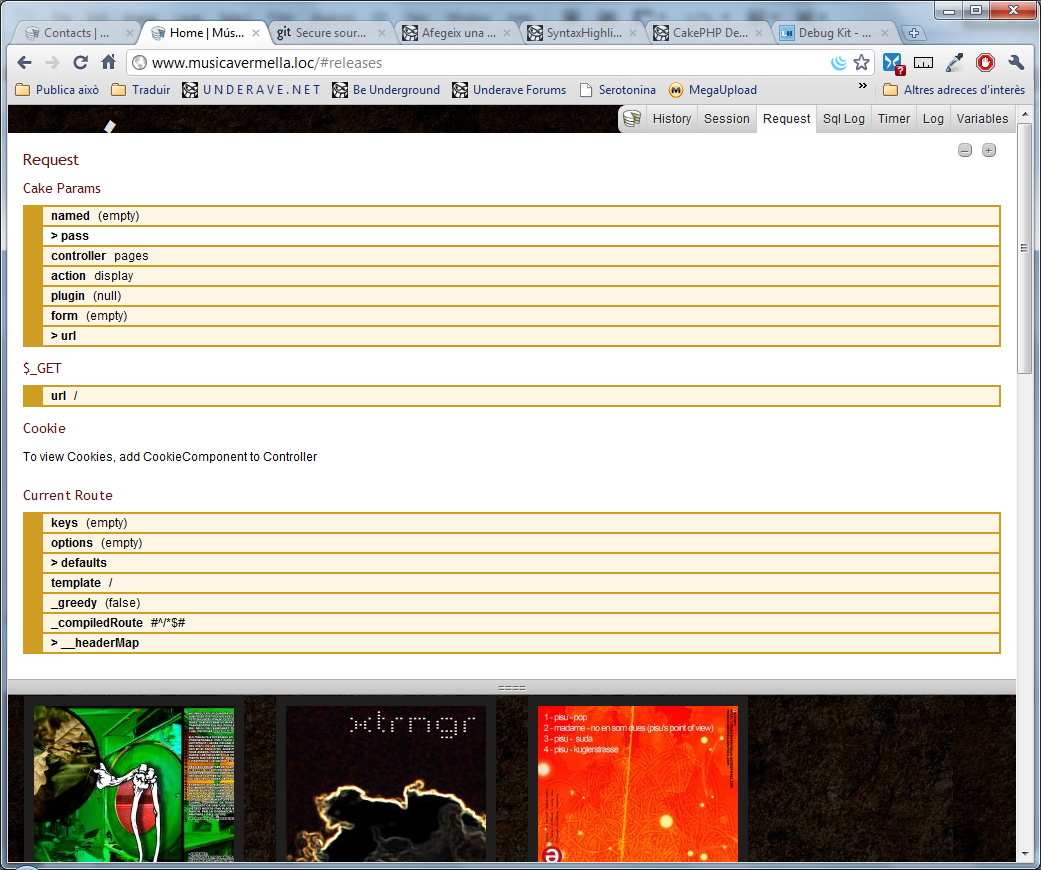Go to the browser home page icon

[x=109, y=63]
